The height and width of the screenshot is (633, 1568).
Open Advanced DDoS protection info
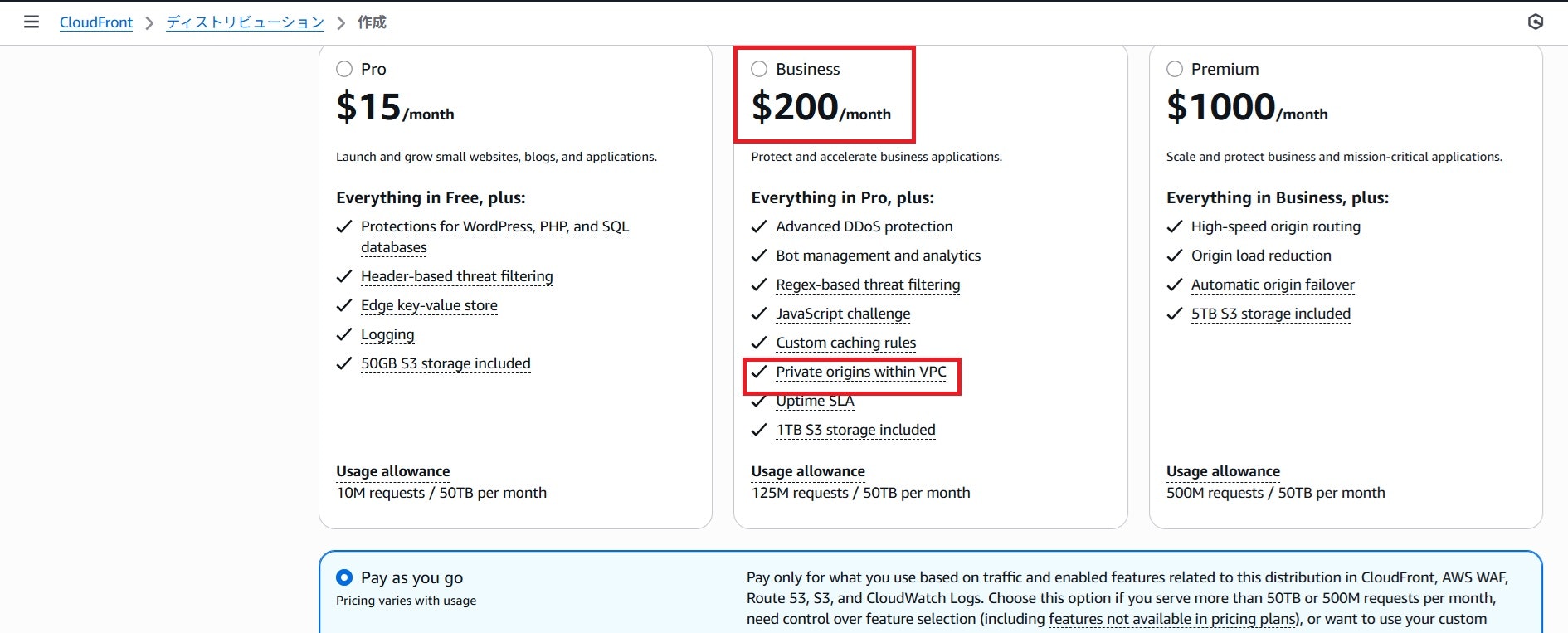pyautogui.click(x=864, y=226)
